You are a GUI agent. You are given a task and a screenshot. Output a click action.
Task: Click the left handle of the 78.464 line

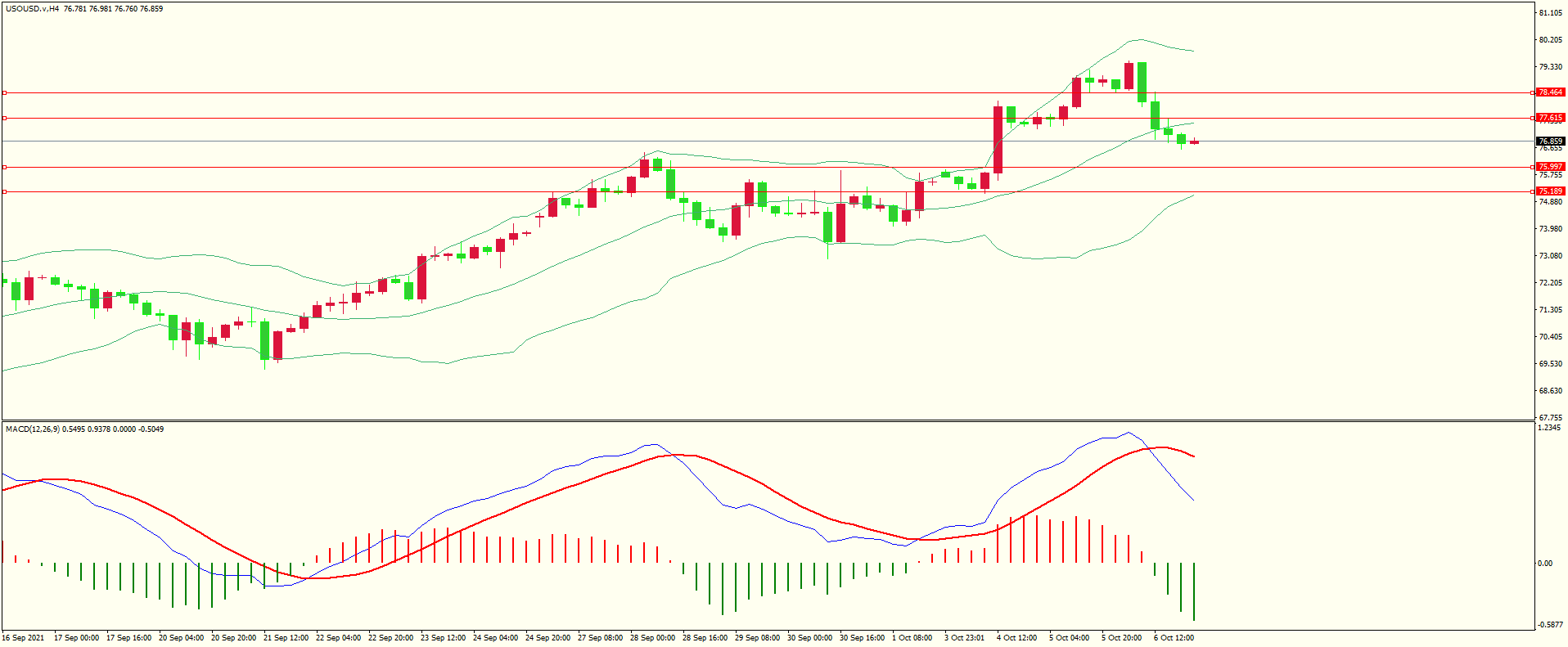click(x=5, y=92)
